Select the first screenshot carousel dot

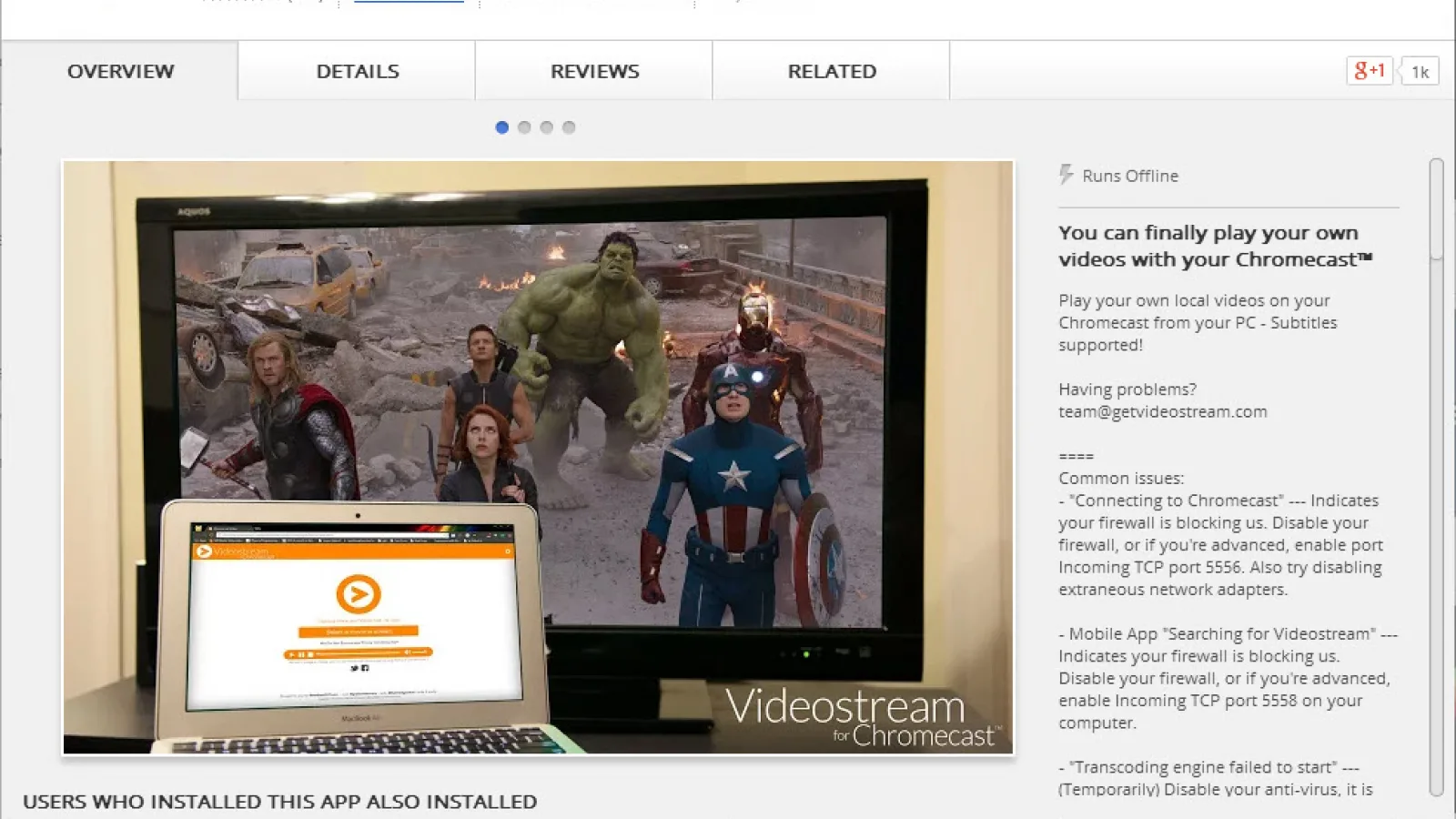click(501, 127)
